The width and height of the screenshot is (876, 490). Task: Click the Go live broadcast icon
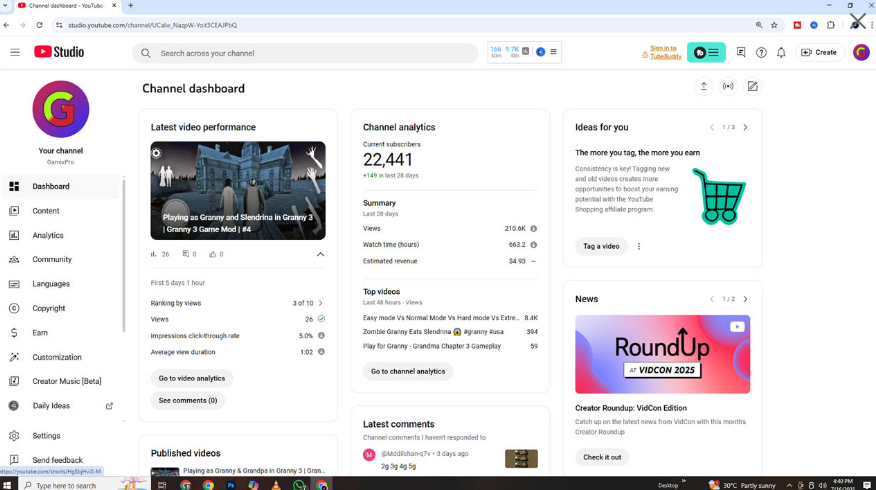(x=728, y=87)
